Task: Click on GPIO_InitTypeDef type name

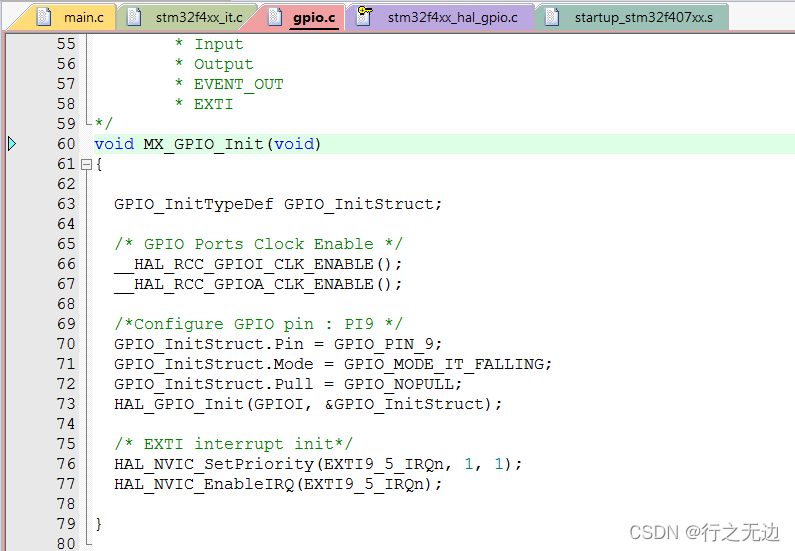Action: 194,204
